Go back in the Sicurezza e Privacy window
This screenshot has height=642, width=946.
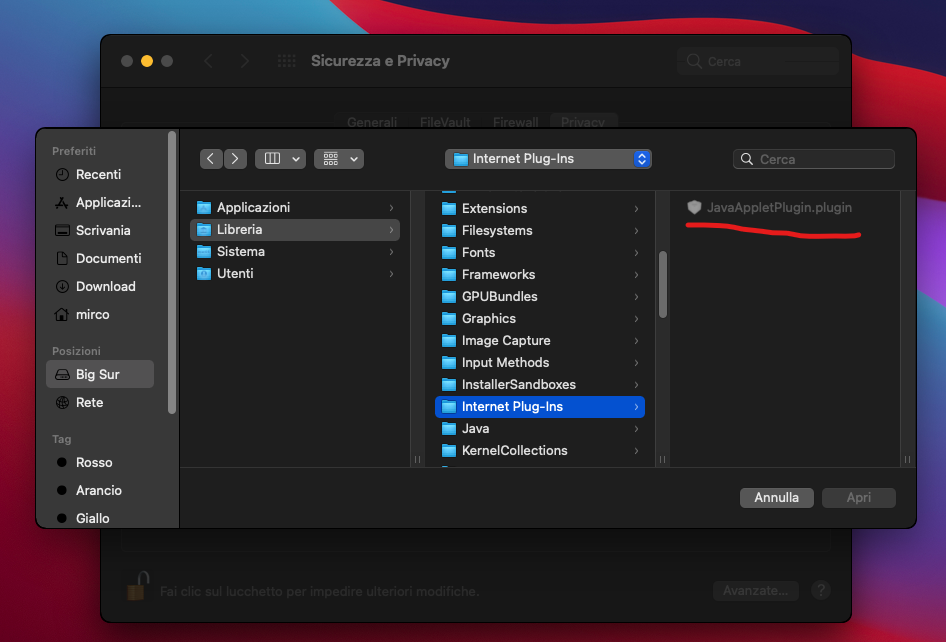point(209,61)
